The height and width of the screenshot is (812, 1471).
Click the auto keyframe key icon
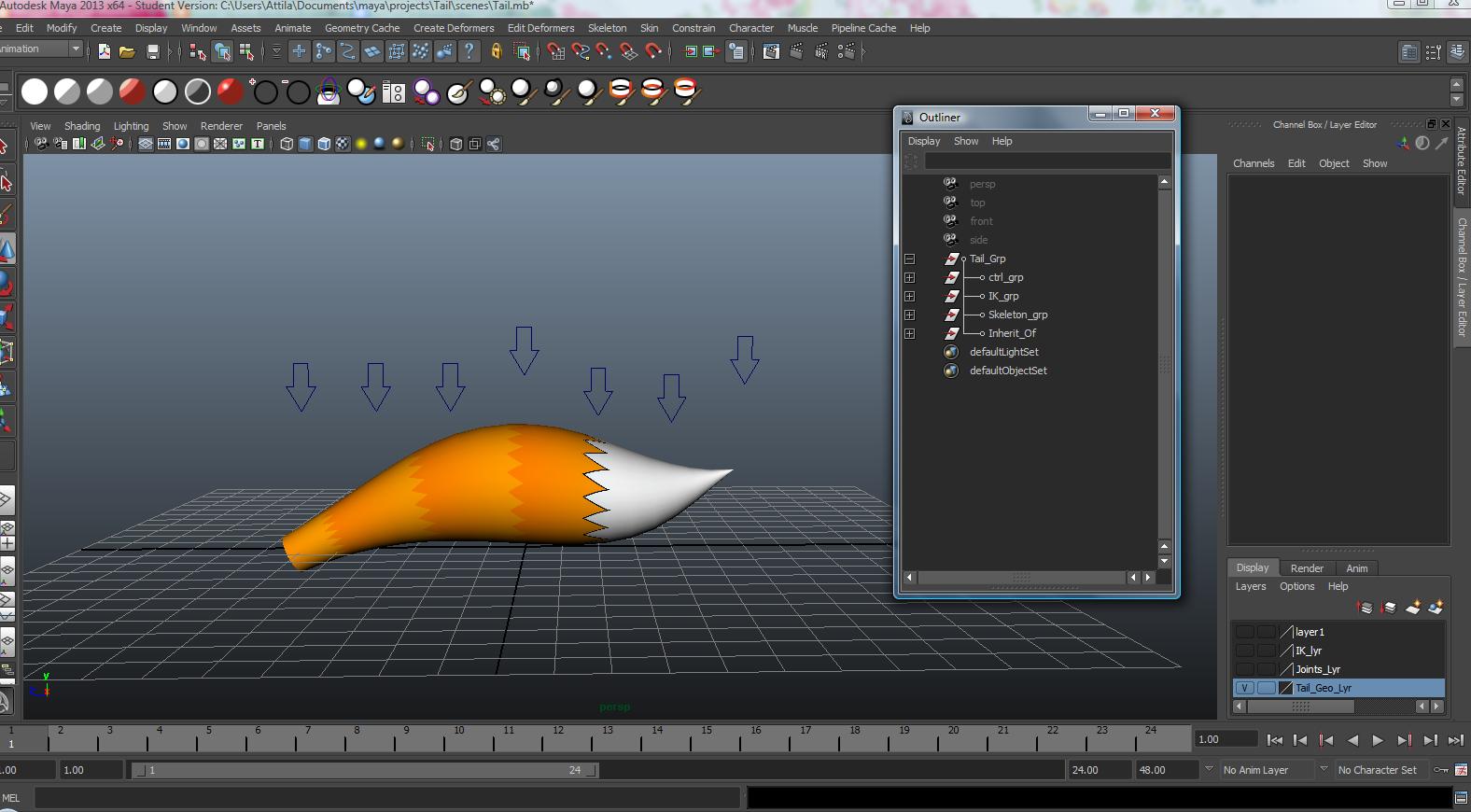pyautogui.click(x=1441, y=770)
